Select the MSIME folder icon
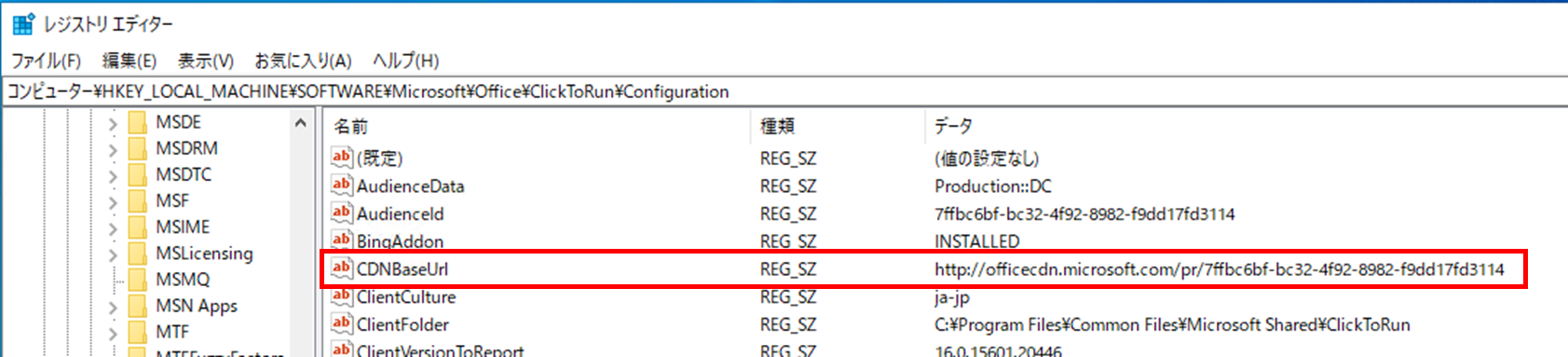Image resolution: width=1568 pixels, height=357 pixels. [x=138, y=227]
